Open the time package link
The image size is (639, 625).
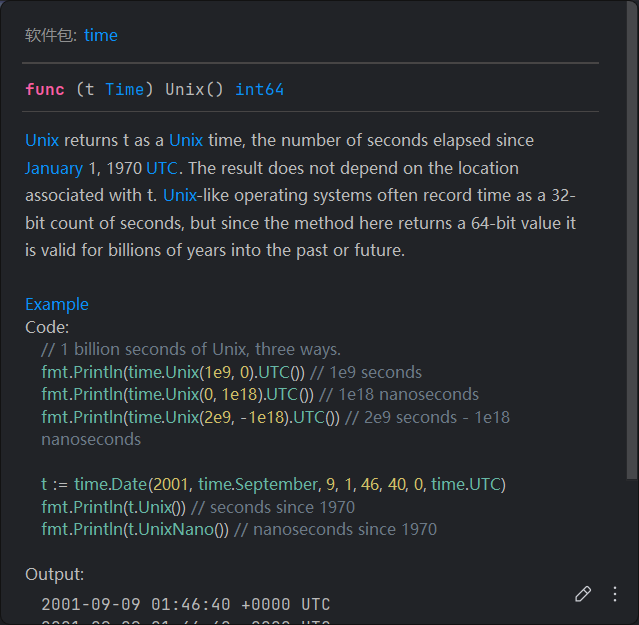(100, 35)
